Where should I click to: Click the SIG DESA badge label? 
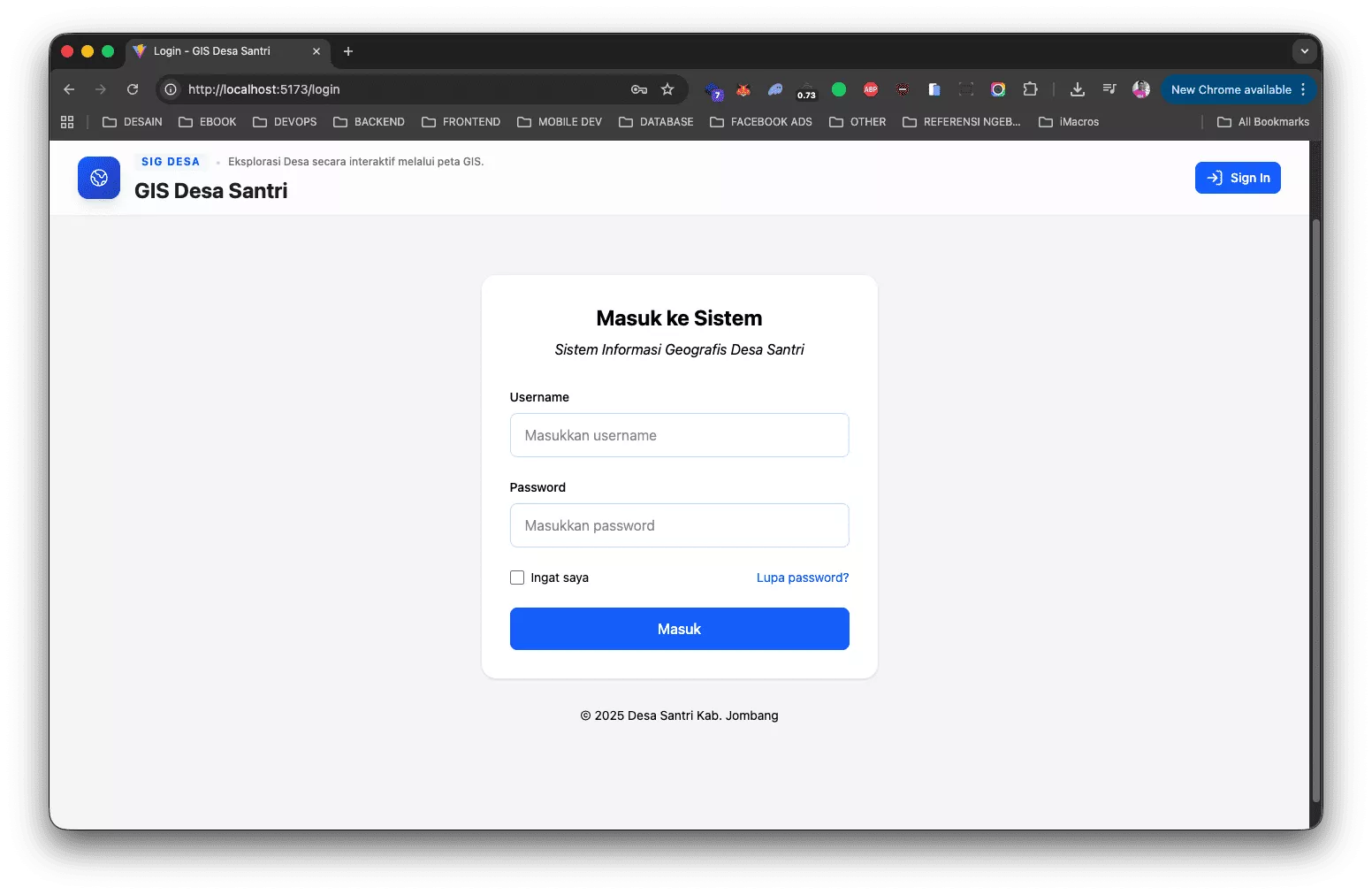171,162
